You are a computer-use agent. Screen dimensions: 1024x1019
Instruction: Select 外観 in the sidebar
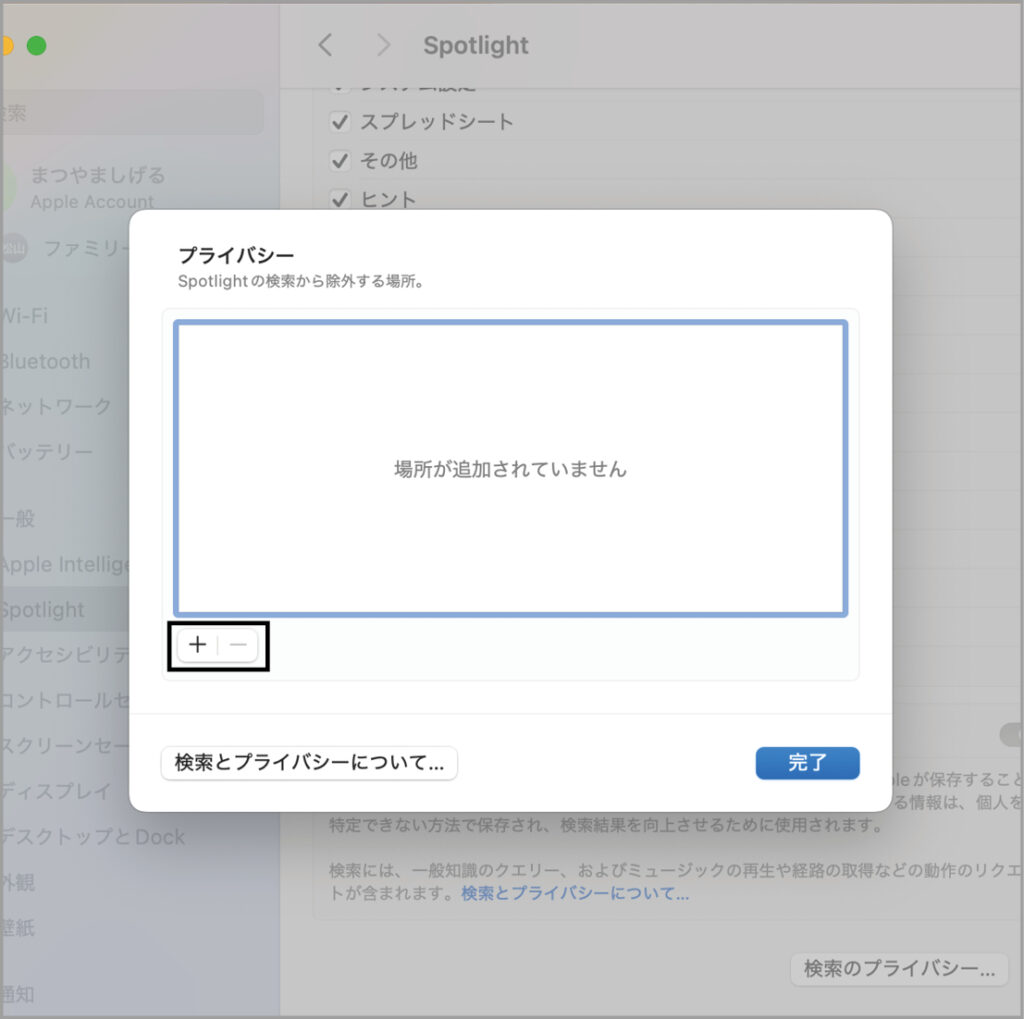(18, 882)
